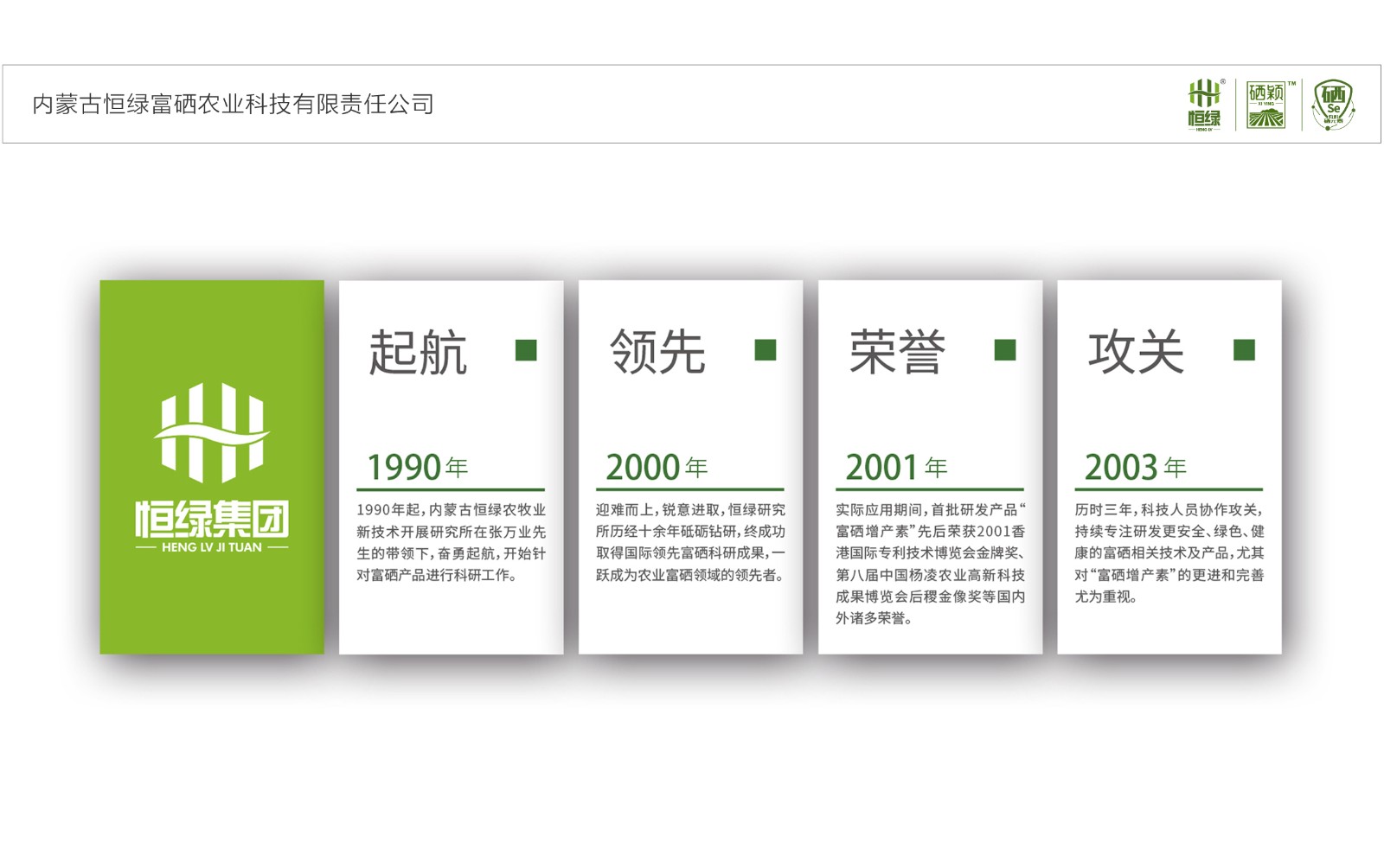Viewport: 1384px width, 868px height.
Task: Select the 2001年 year label
Action: pos(896,468)
